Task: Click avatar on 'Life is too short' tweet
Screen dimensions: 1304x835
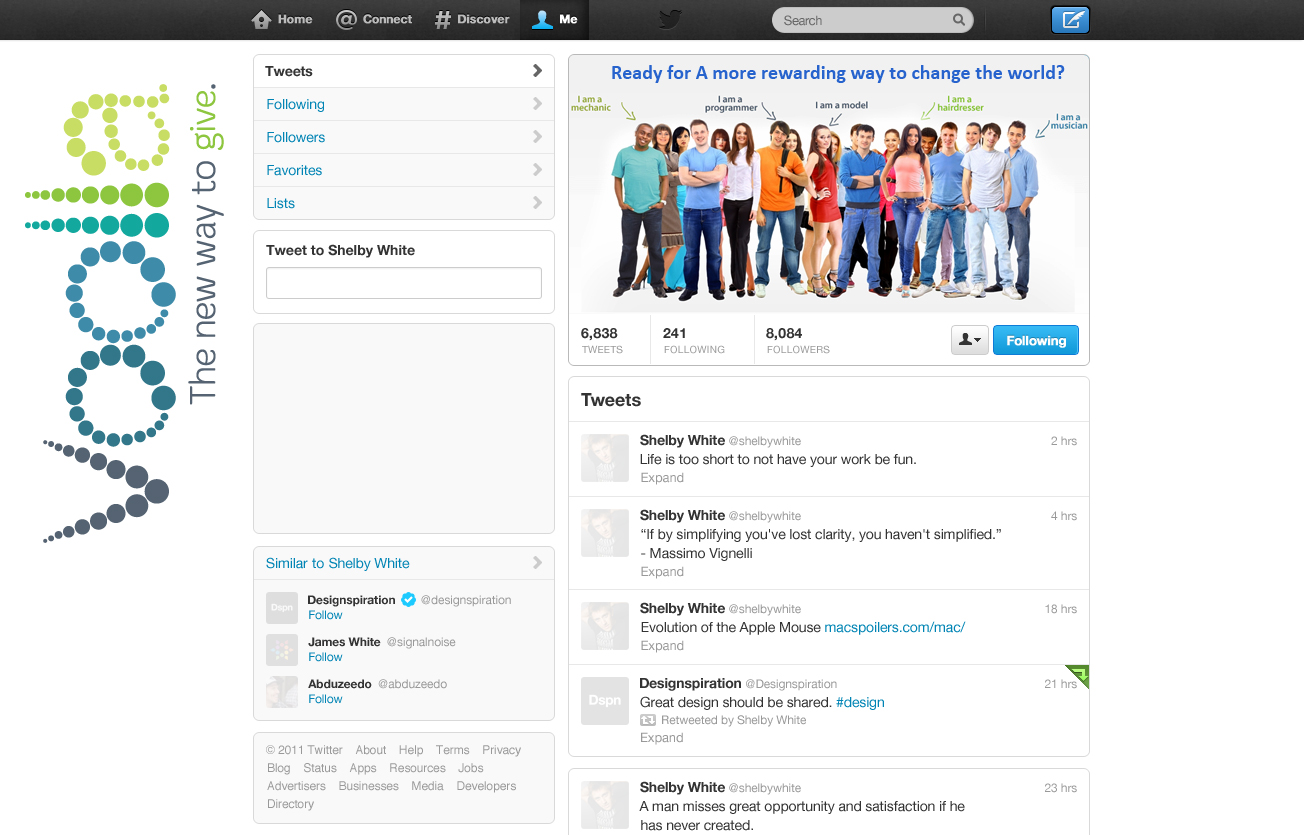Action: click(x=605, y=458)
